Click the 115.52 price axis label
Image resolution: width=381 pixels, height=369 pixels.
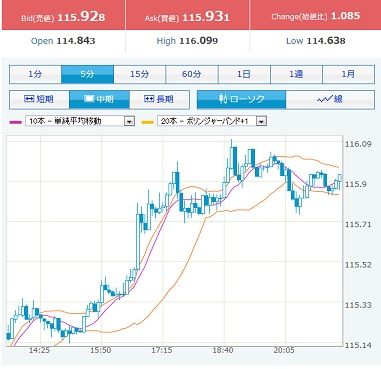[358, 265]
